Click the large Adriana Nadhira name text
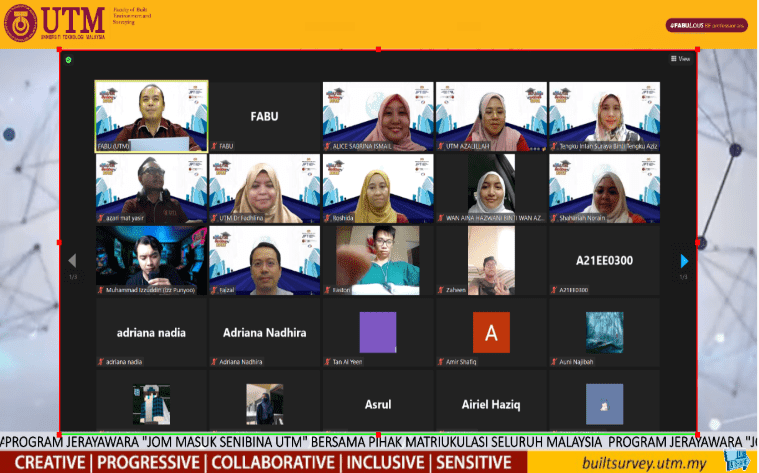This screenshot has width=759, height=473. point(264,333)
